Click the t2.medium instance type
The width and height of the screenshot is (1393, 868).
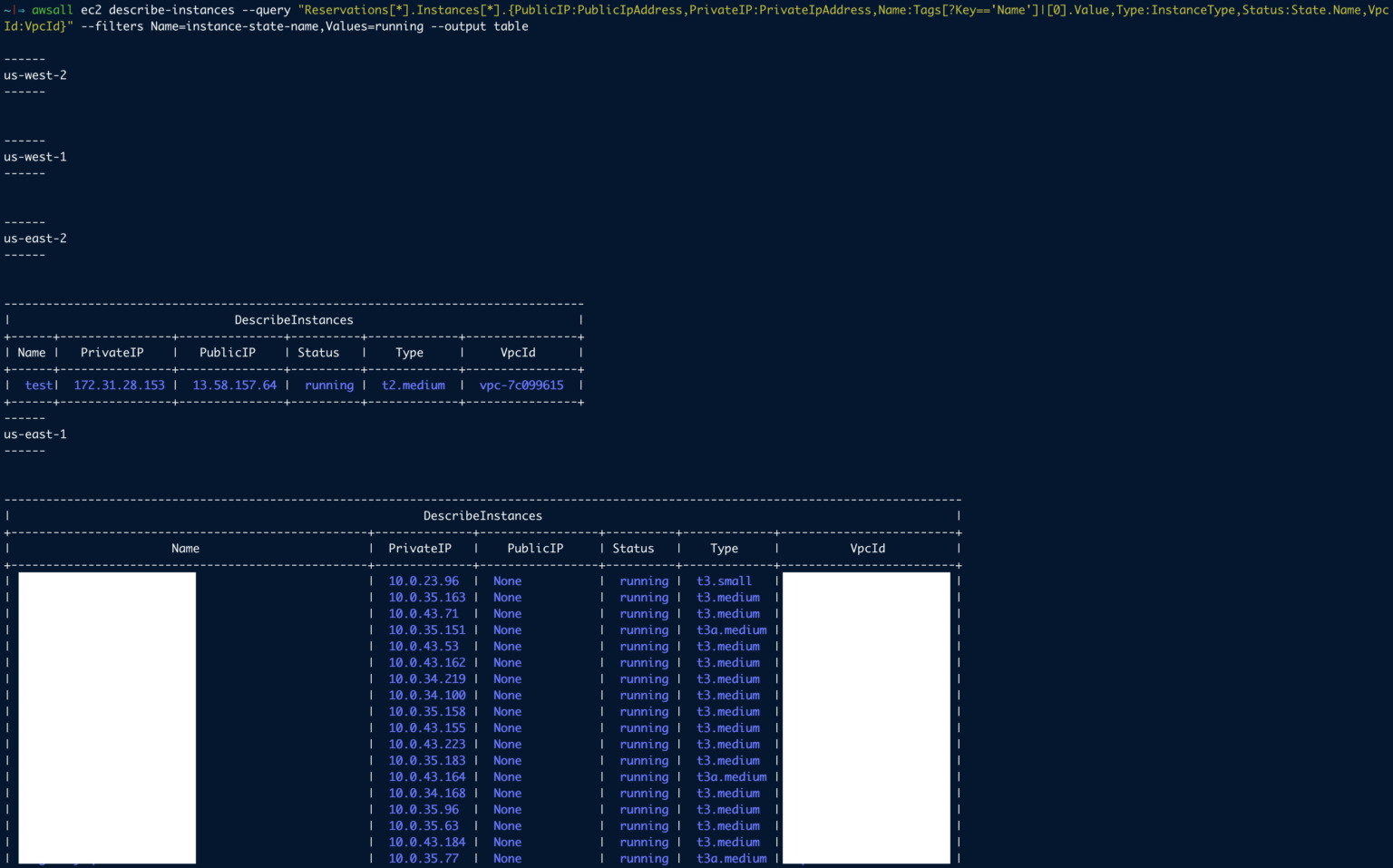pos(413,385)
